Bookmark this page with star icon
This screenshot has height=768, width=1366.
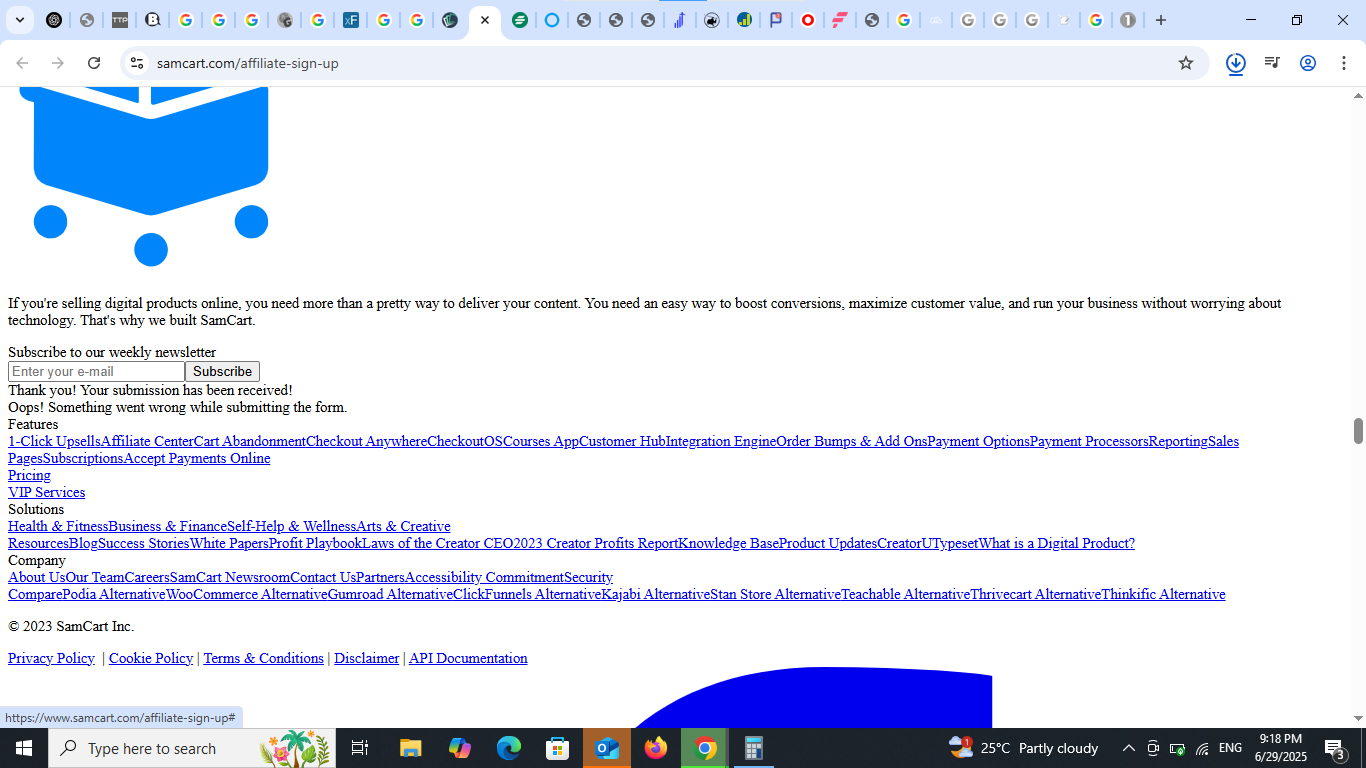(1186, 63)
